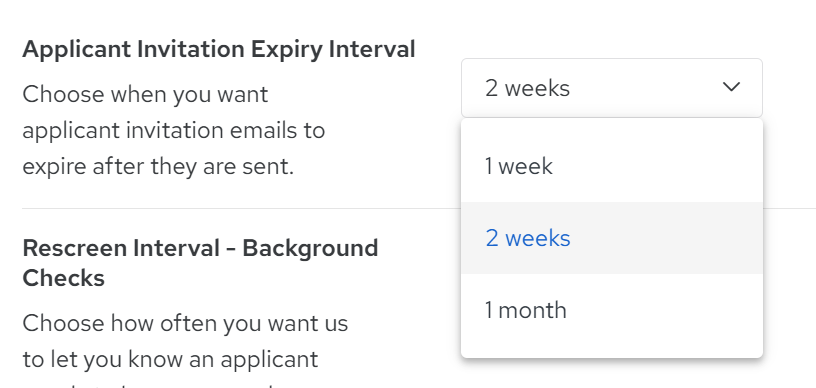Click the 'Choose when you want' text line
This screenshot has height=388, width=816.
click(145, 95)
